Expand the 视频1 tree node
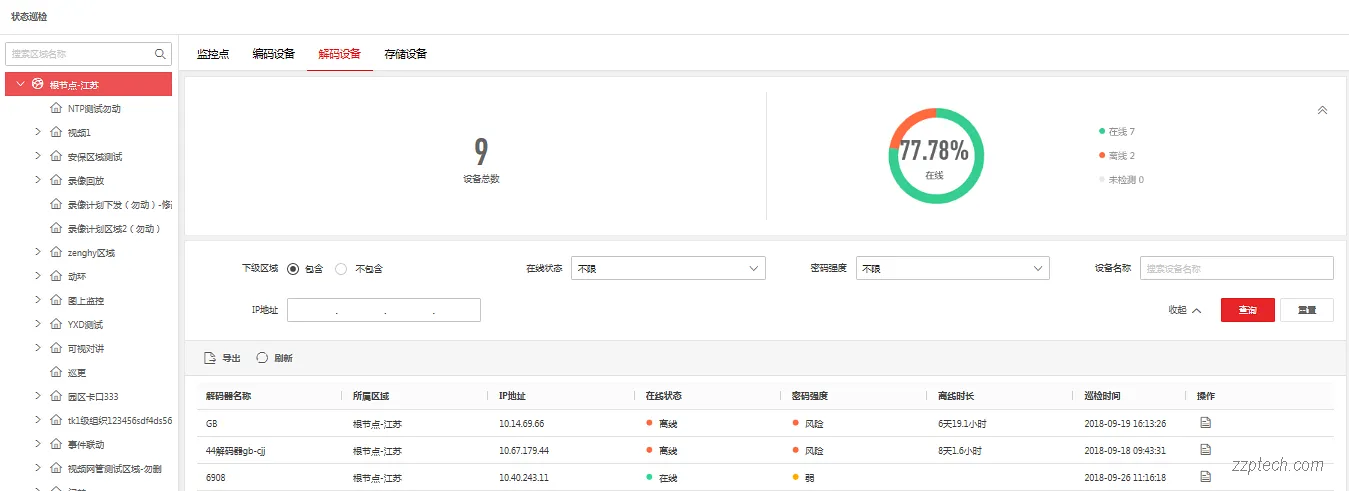Screen dimensions: 1349x491 click(x=38, y=132)
